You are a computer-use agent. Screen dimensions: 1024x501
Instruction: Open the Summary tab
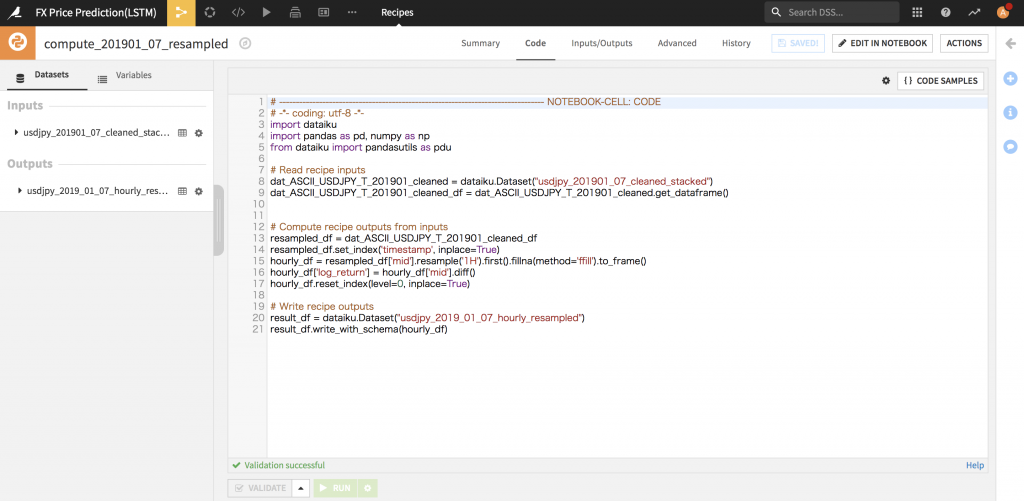click(x=480, y=43)
